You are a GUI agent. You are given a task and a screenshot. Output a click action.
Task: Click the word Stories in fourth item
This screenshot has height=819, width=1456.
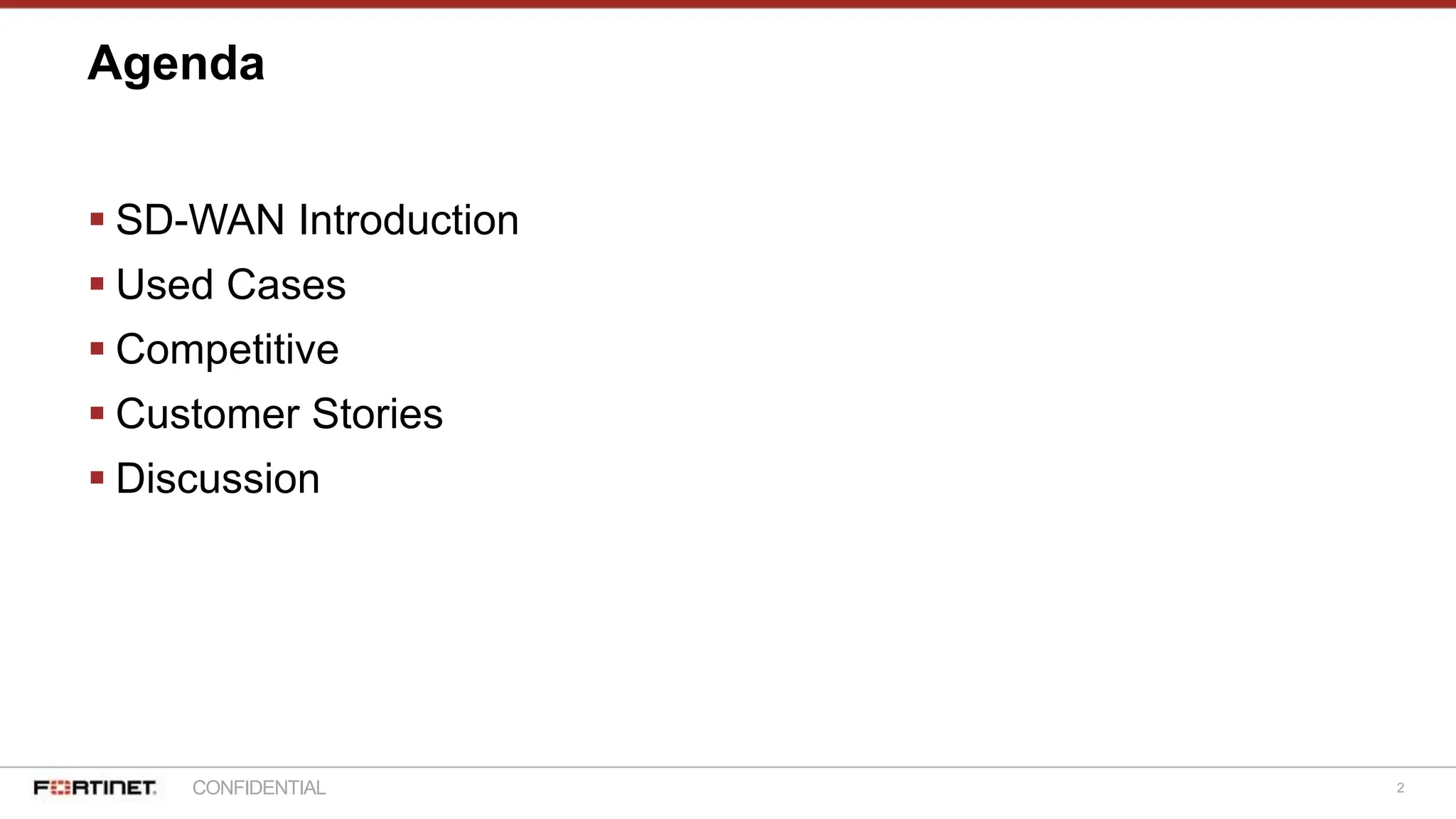[377, 414]
